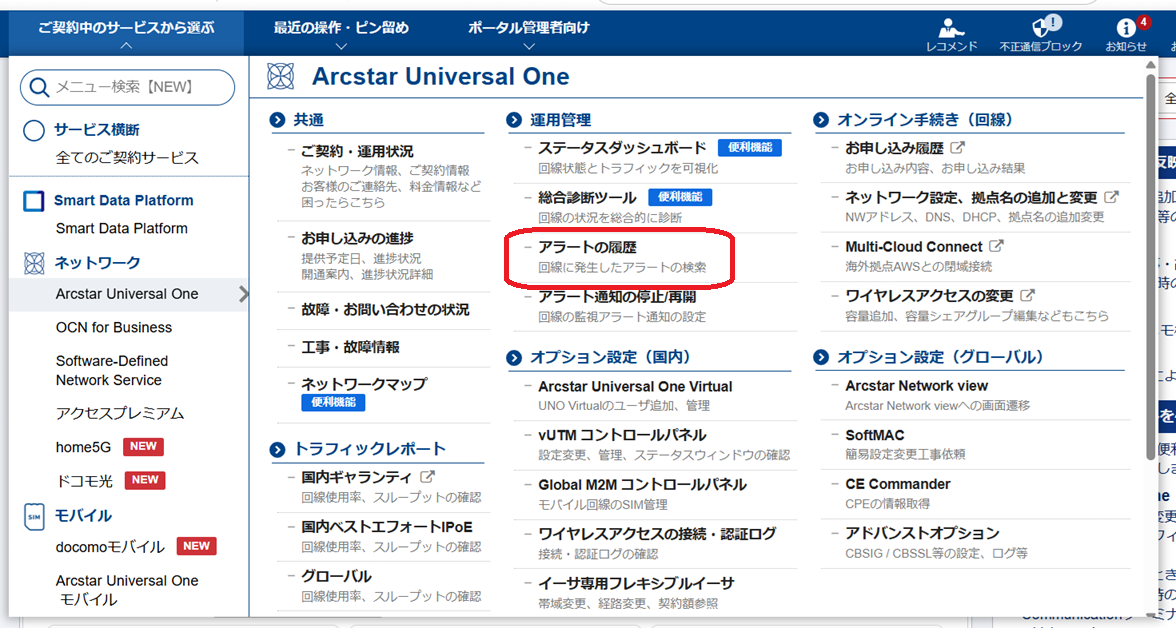Click the サービス横断 circle icon
This screenshot has width=1176, height=628.
34,131
